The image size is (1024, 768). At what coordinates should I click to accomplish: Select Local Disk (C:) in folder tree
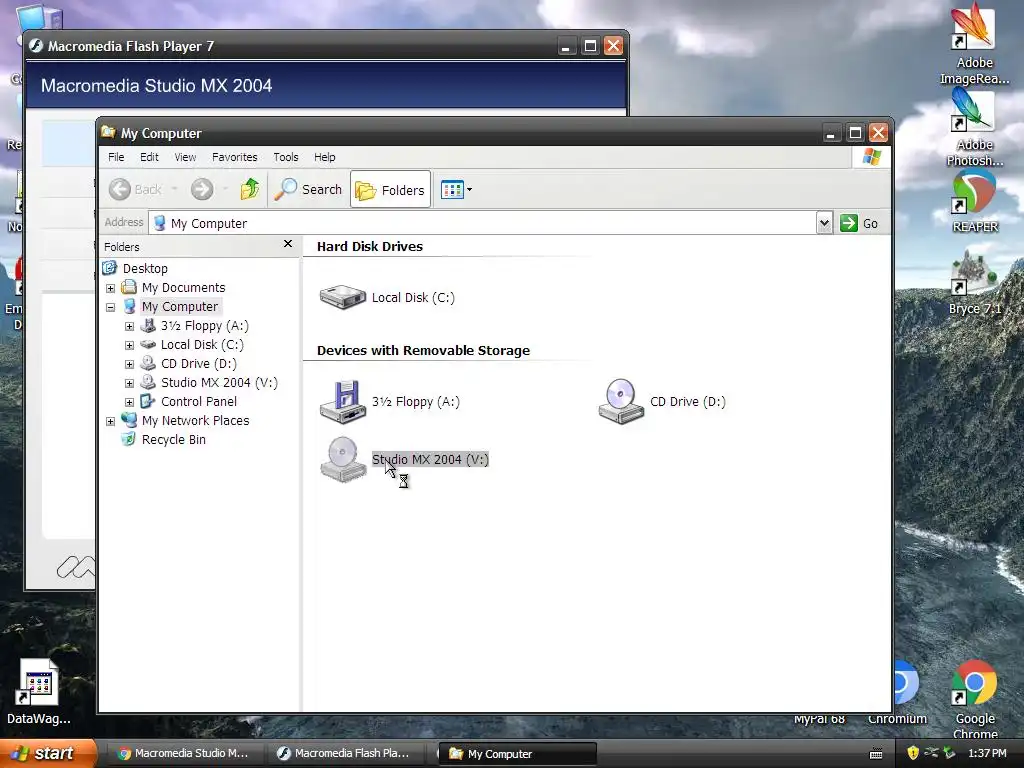click(x=202, y=344)
